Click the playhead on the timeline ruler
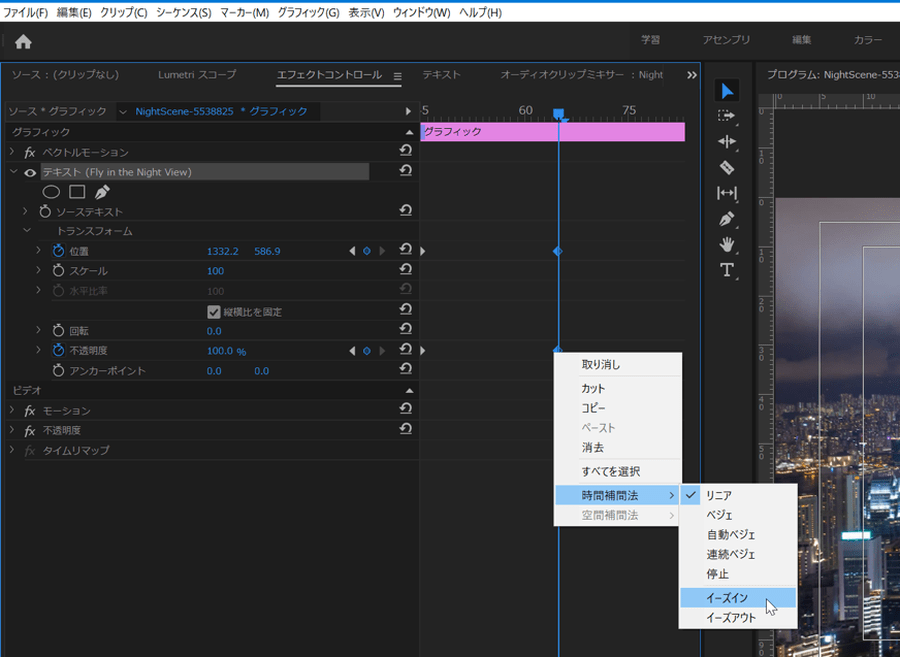This screenshot has height=657, width=900. pyautogui.click(x=558, y=114)
